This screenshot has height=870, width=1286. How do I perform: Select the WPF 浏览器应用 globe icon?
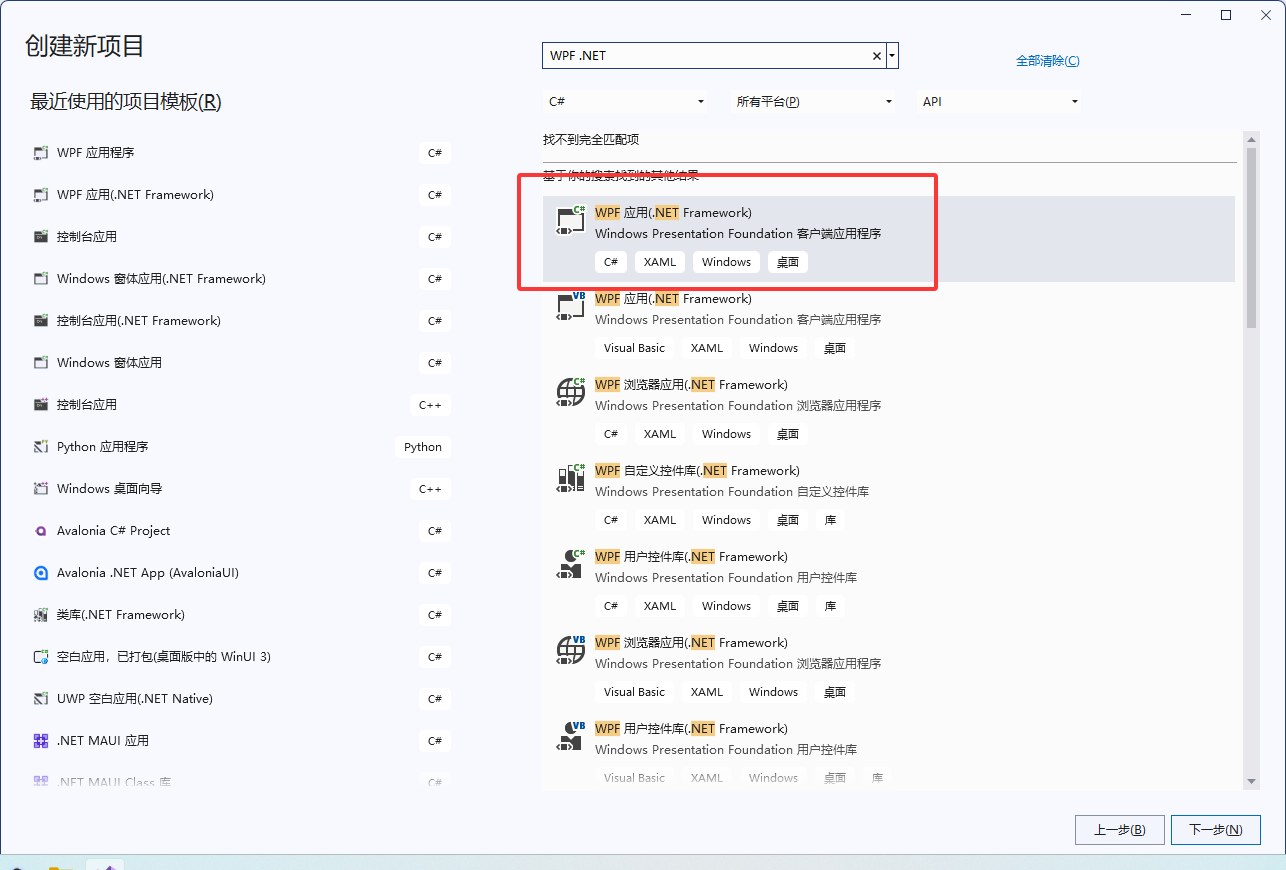[x=569, y=391]
